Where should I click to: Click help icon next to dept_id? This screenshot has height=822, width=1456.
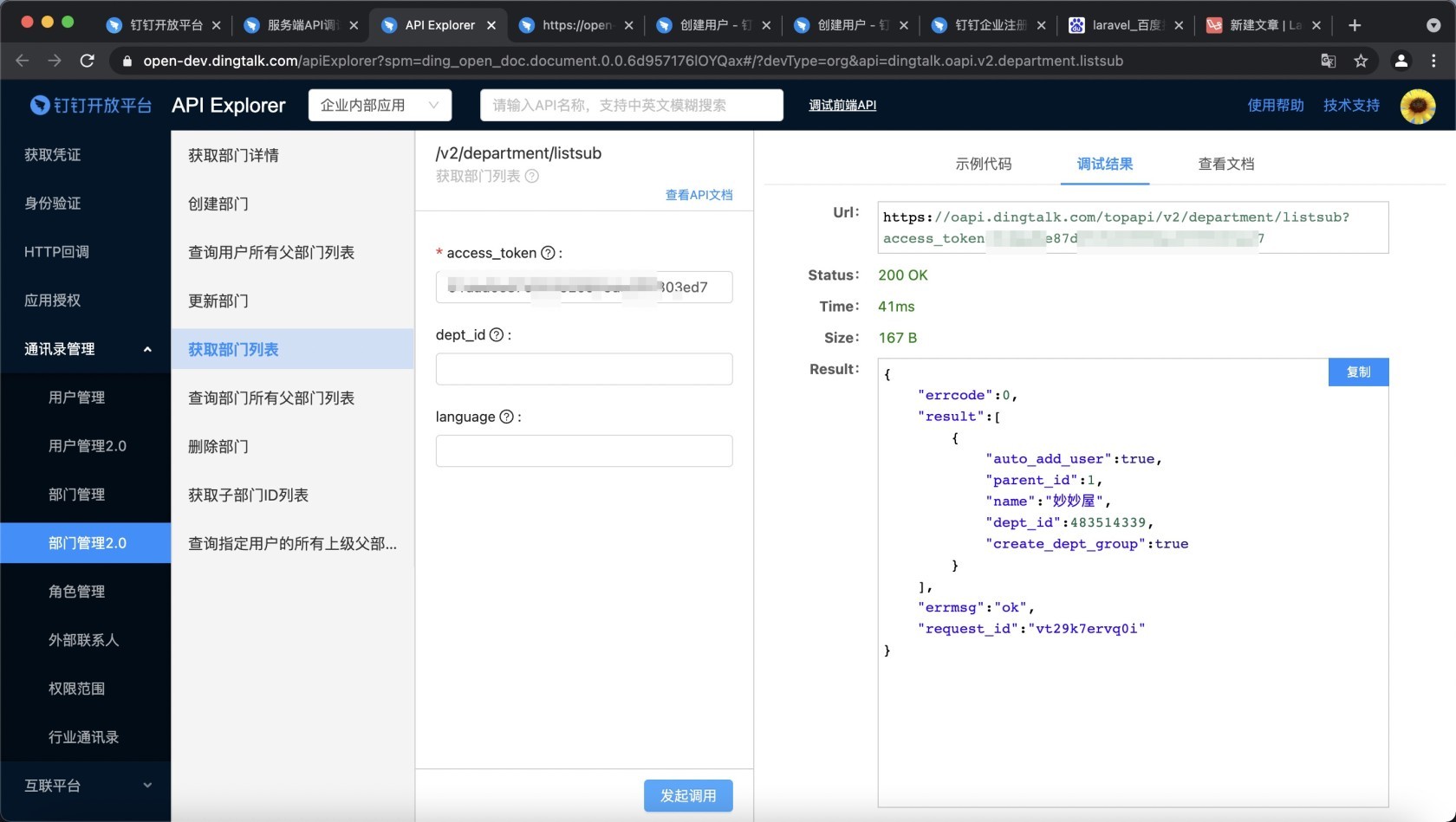(x=497, y=334)
